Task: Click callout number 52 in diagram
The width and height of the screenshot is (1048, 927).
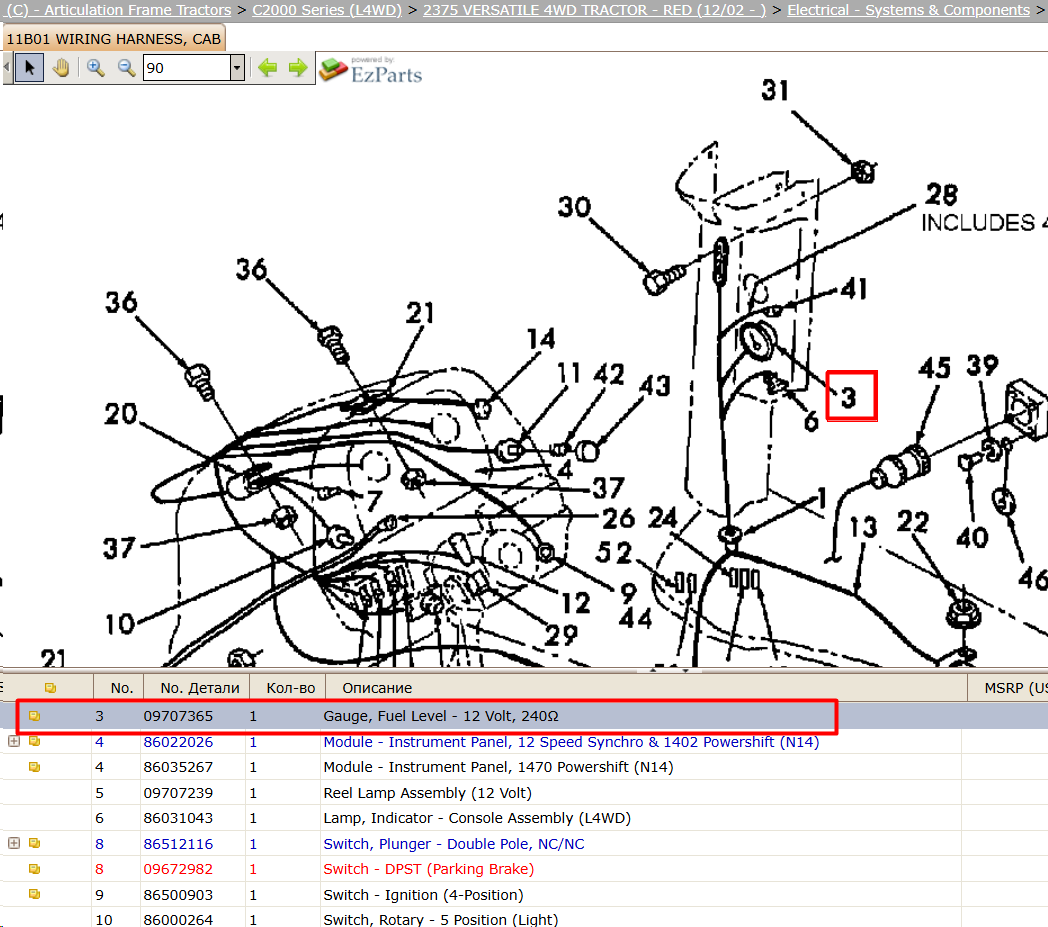Action: tap(614, 553)
